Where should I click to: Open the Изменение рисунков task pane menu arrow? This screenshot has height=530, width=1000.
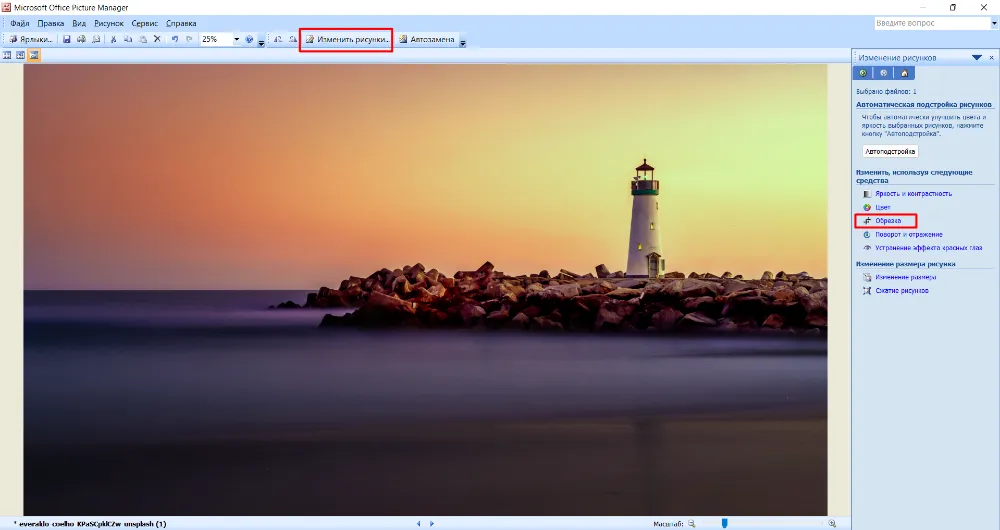point(976,57)
